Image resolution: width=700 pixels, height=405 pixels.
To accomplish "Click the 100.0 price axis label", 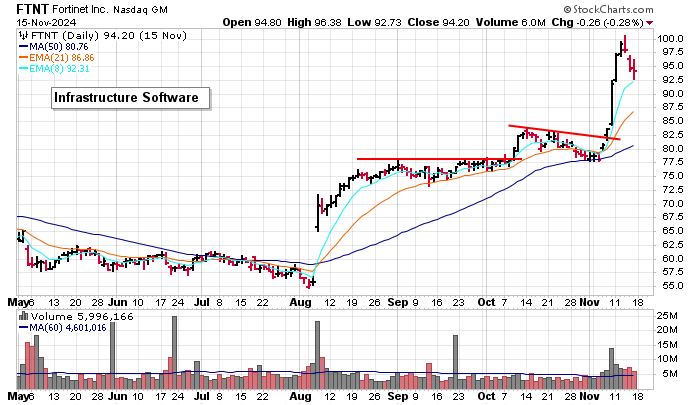I will click(x=670, y=39).
